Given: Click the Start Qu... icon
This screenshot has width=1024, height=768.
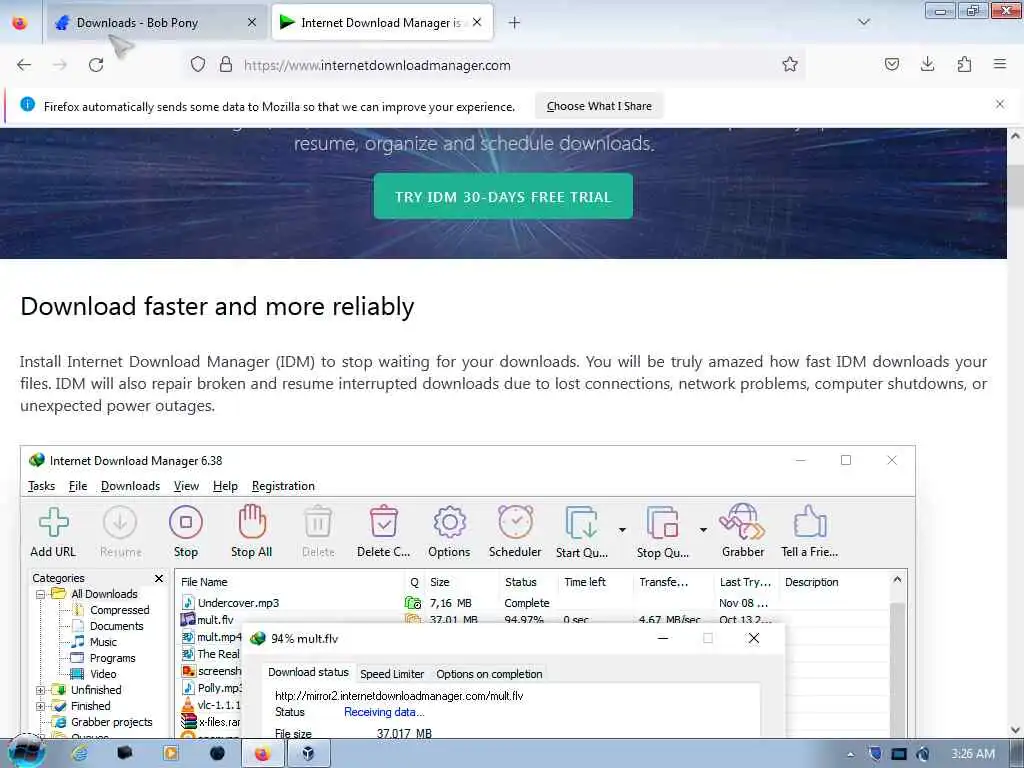Looking at the screenshot, I should pyautogui.click(x=581, y=522).
